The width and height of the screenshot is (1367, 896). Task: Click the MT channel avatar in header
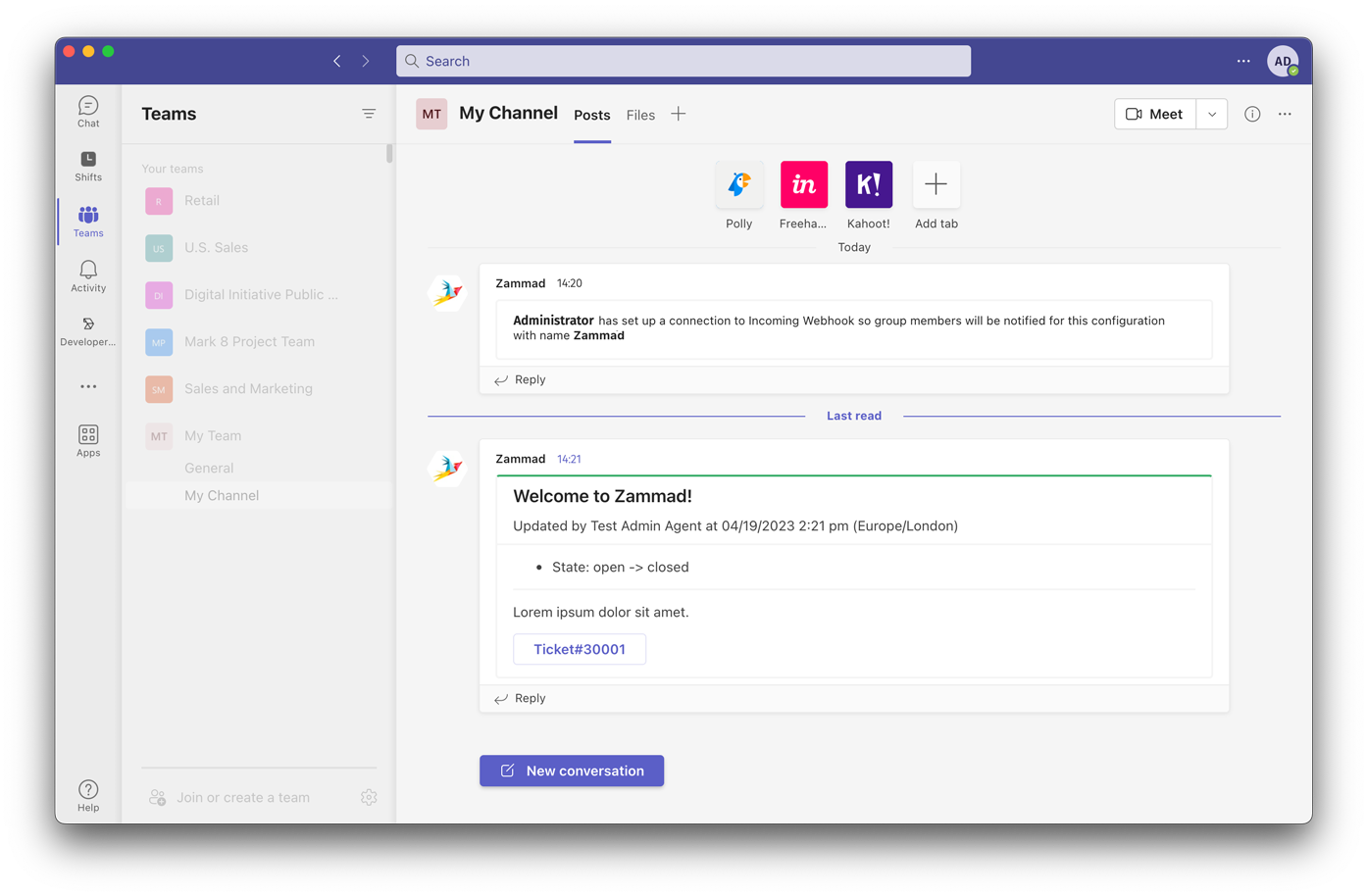click(x=431, y=114)
